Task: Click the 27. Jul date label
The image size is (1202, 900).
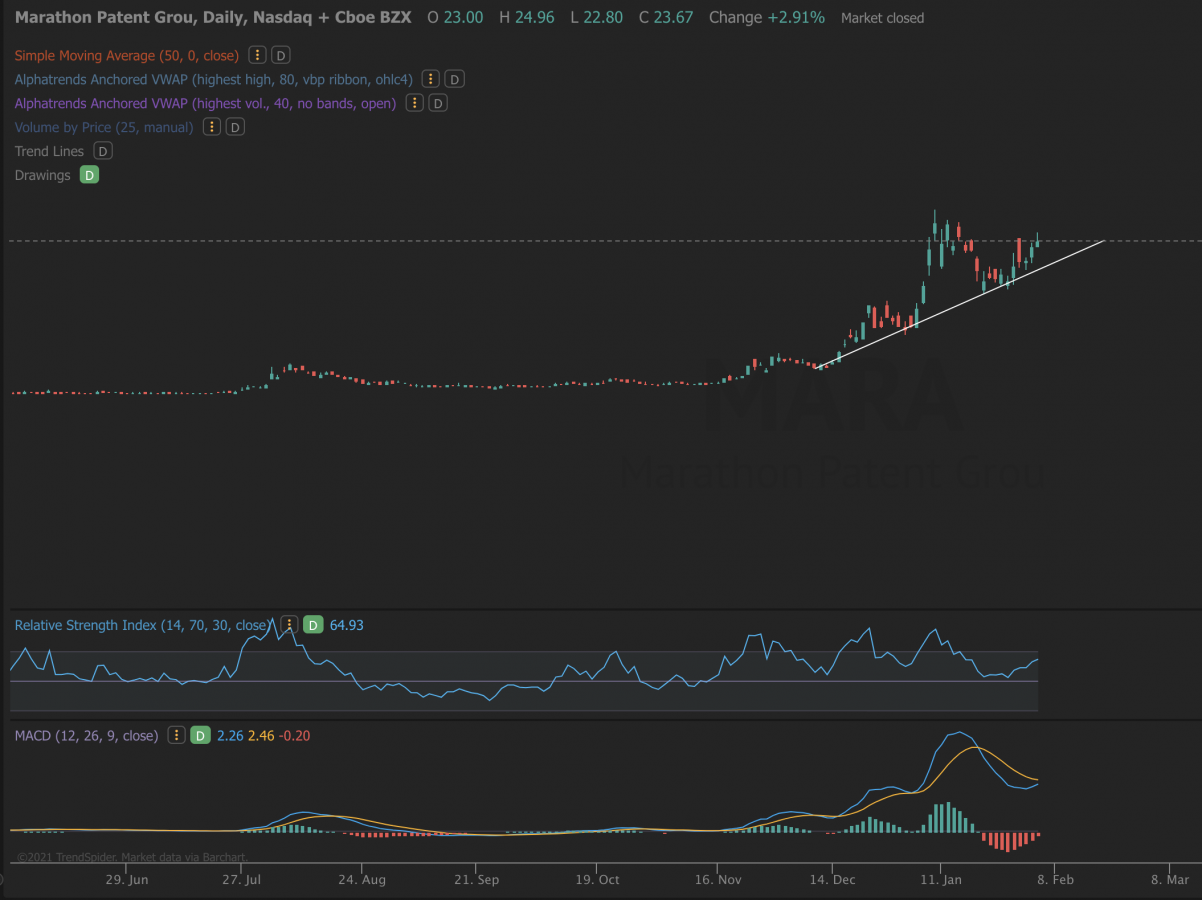Action: point(240,880)
